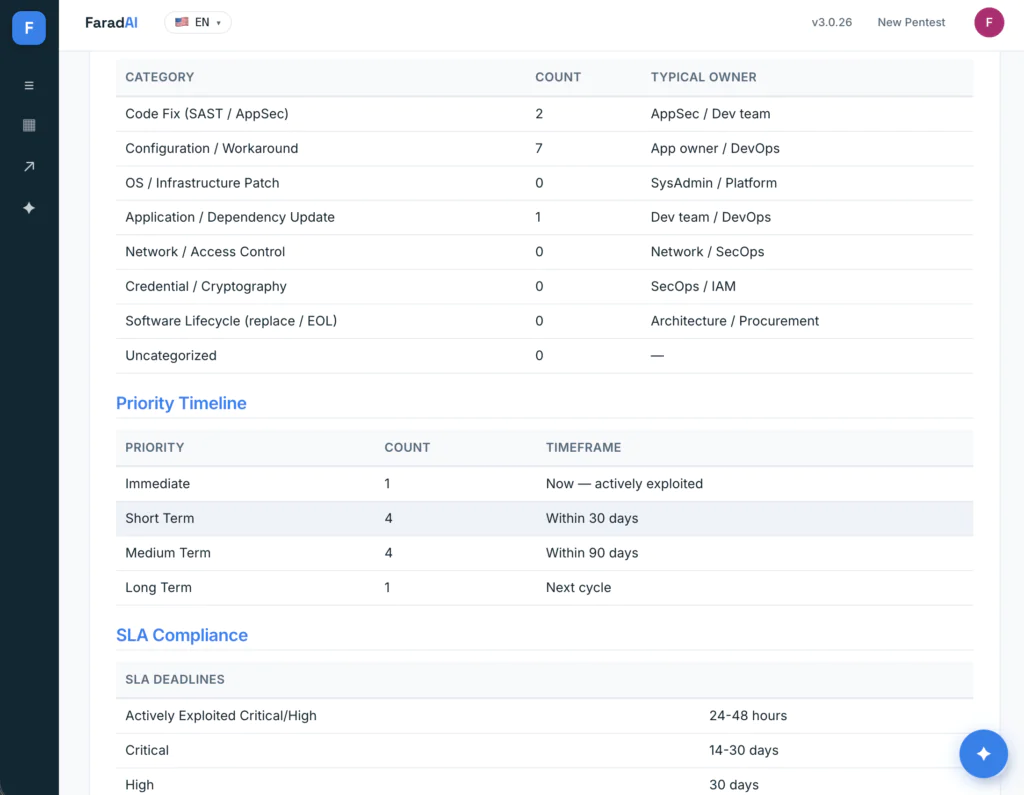Select the Network / Access Control row
Screen dimensions: 1024x795
tap(544, 251)
